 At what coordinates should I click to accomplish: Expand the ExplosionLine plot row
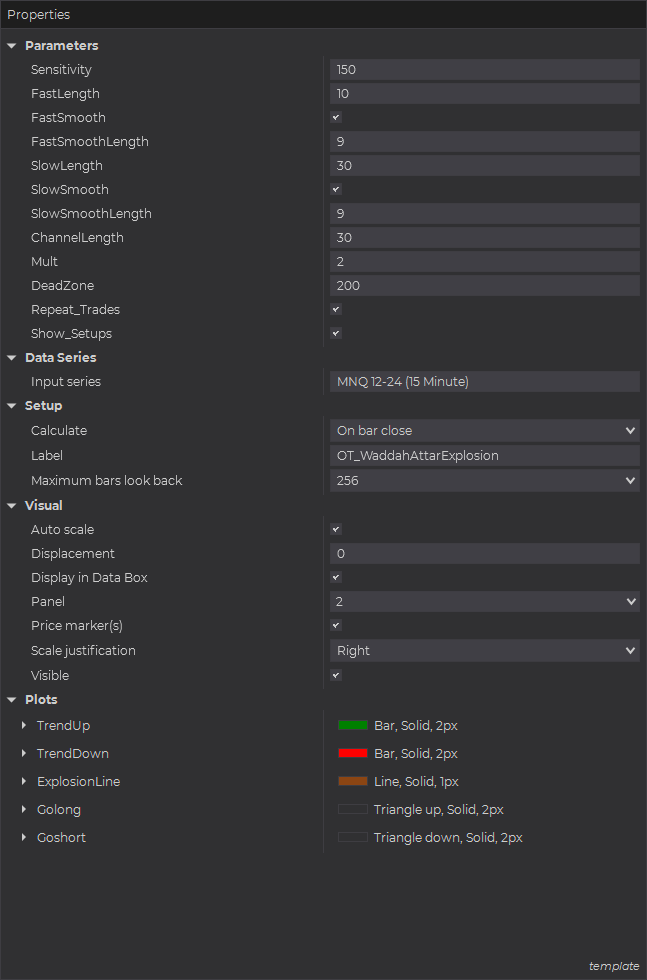24,782
